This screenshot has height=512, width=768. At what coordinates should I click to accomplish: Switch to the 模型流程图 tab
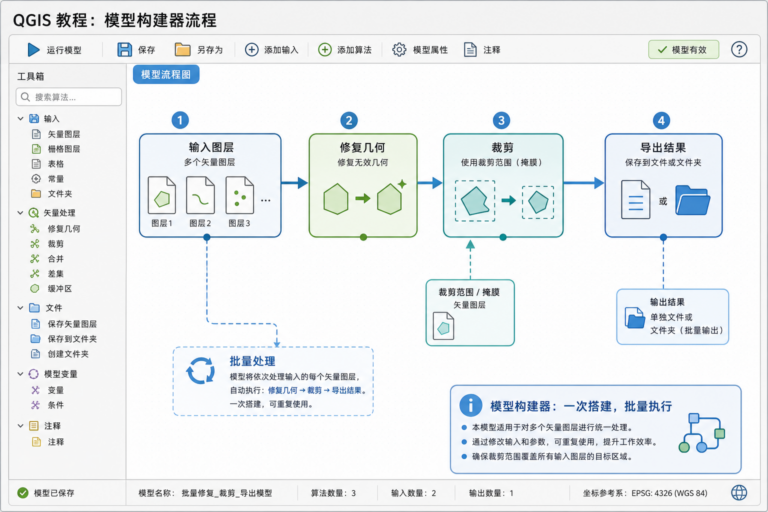click(x=166, y=74)
